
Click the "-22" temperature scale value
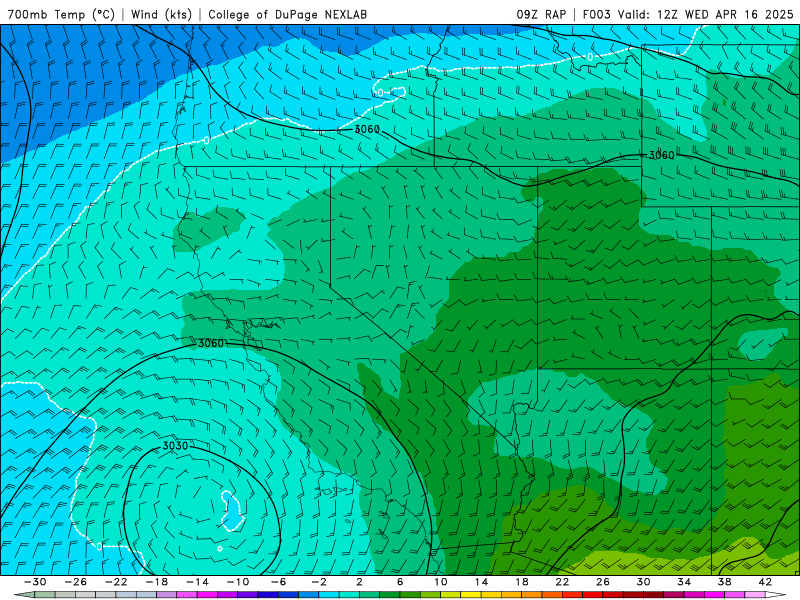point(116,582)
